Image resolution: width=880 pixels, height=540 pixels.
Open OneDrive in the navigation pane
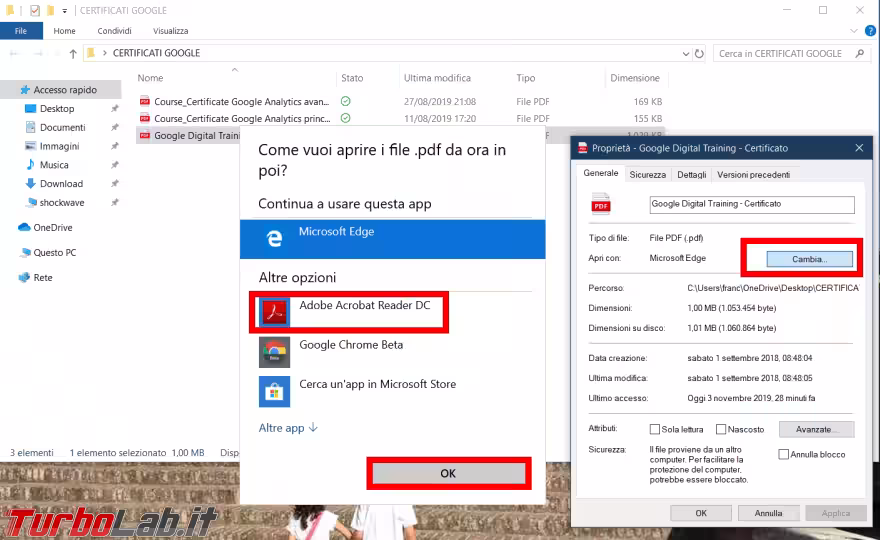tap(53, 227)
